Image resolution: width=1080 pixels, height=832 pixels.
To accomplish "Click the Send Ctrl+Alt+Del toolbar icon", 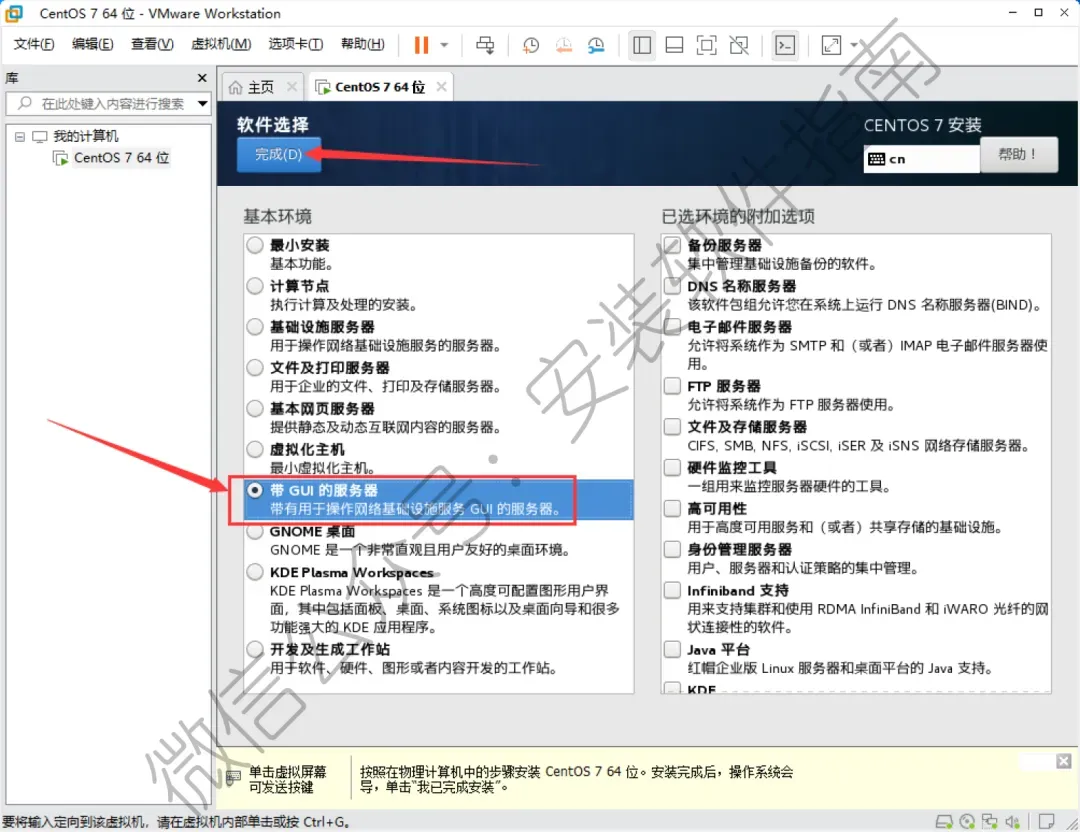I will click(x=485, y=45).
